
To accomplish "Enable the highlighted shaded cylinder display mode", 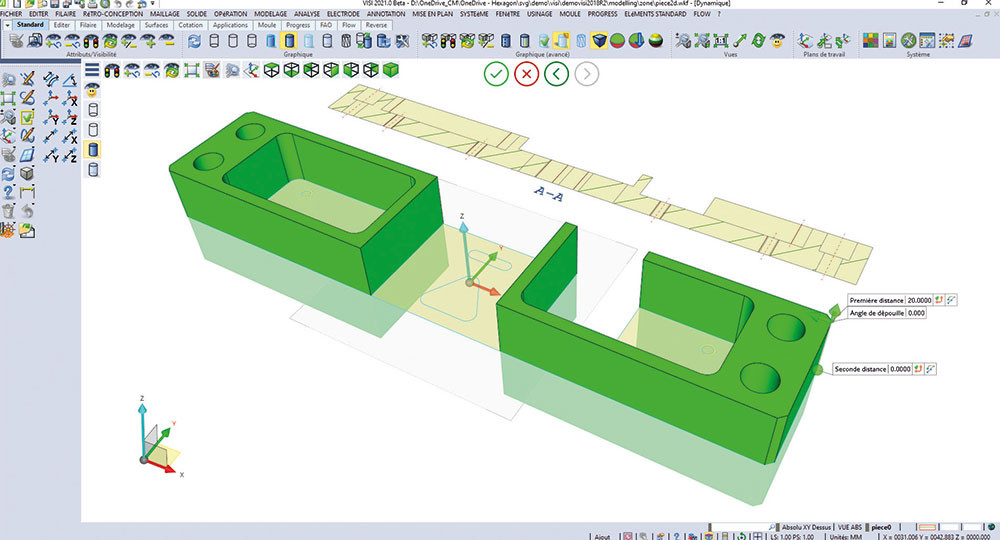I will [290, 41].
